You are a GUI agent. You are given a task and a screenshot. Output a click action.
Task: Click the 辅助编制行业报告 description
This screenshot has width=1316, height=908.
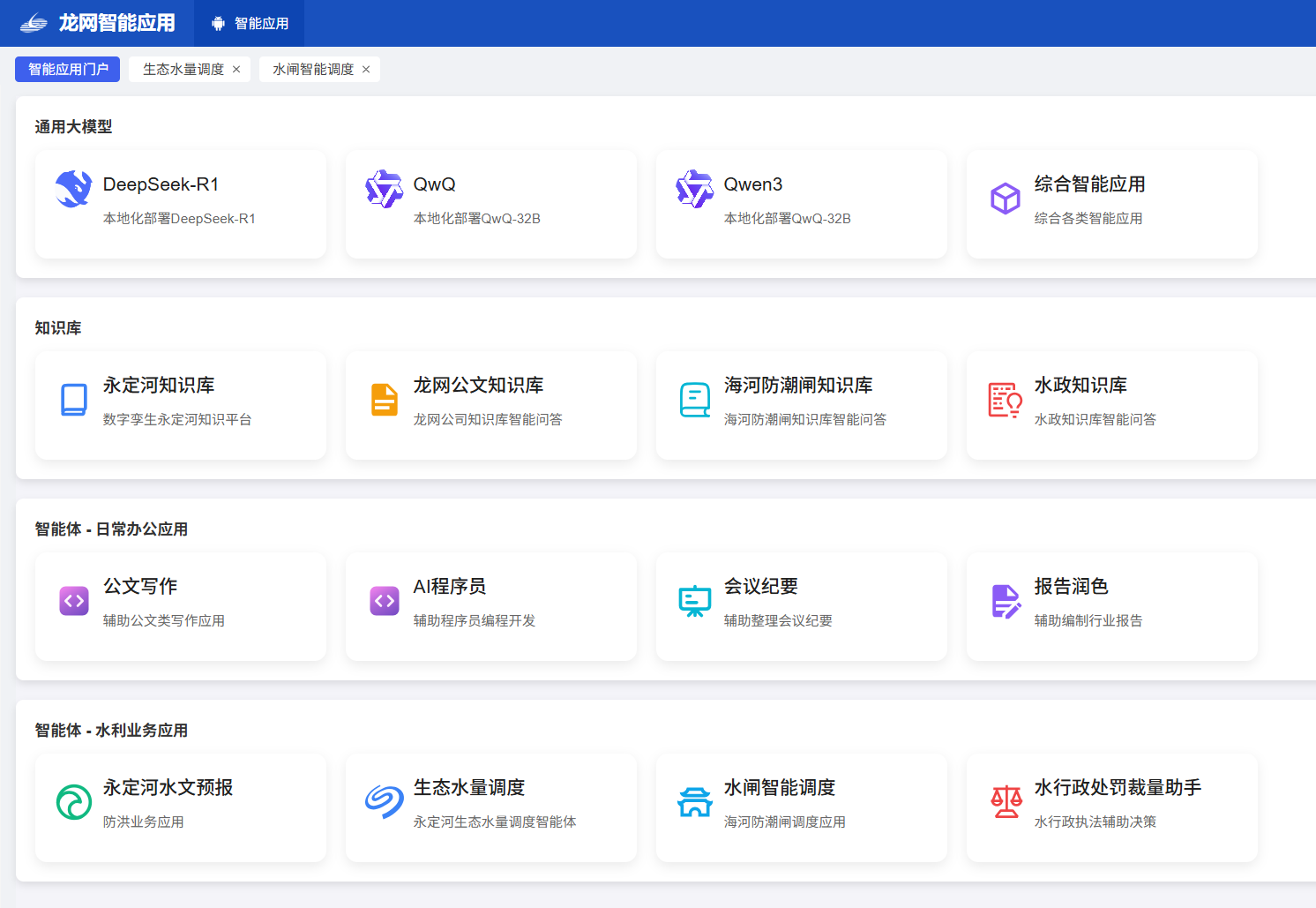pos(1088,621)
